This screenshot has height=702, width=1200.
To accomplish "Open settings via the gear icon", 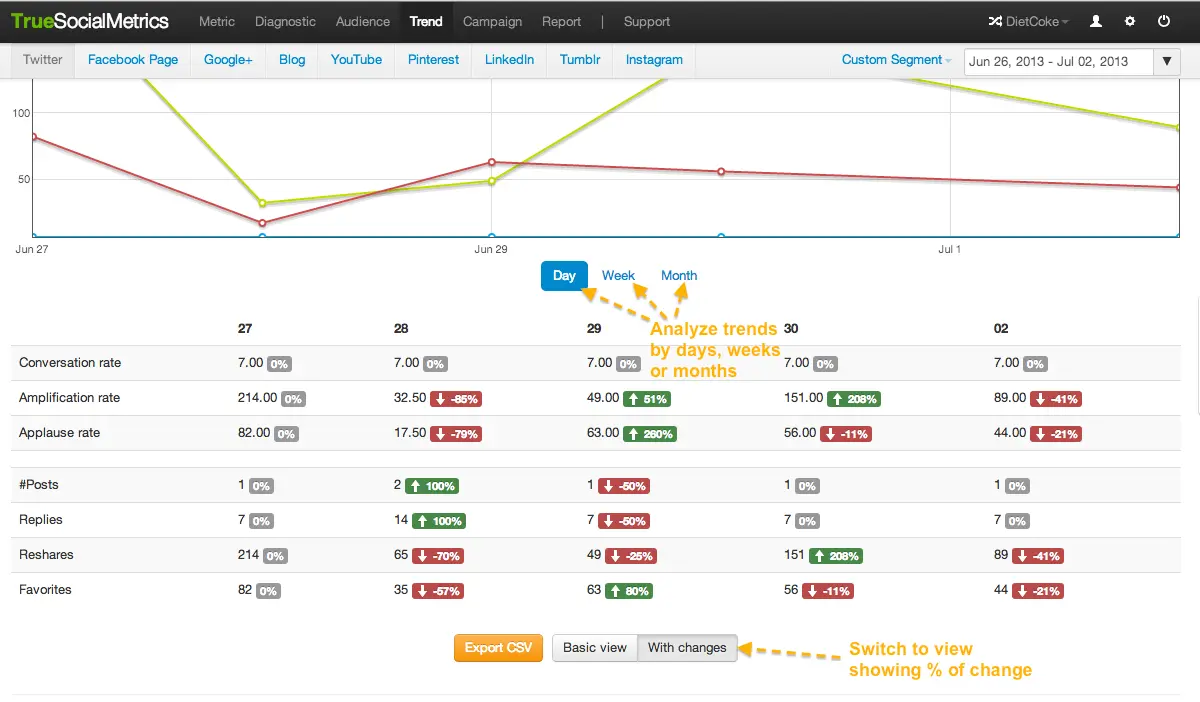I will (1130, 21).
